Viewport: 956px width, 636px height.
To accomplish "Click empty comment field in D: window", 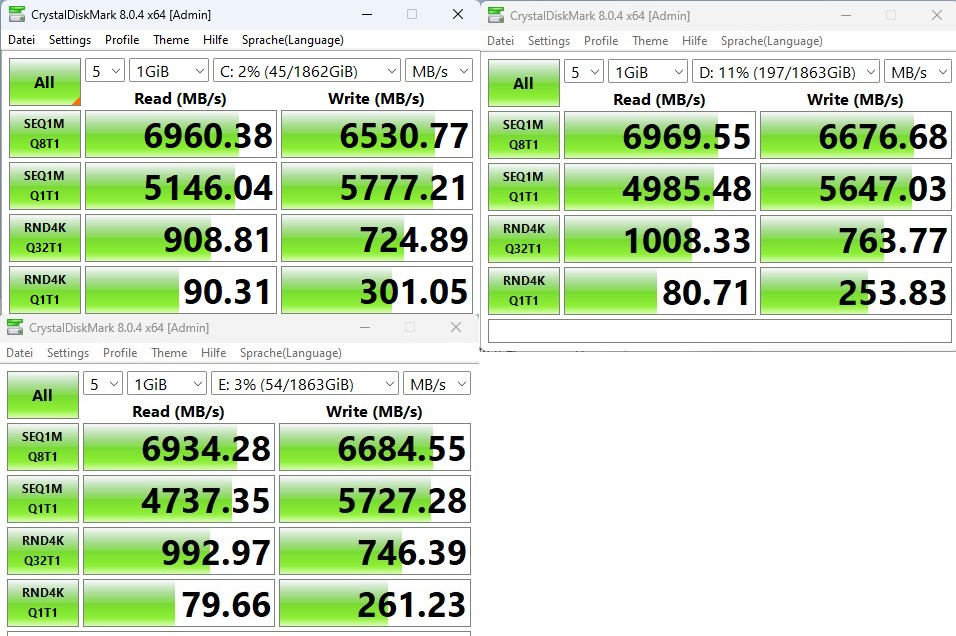I will pyautogui.click(x=720, y=331).
